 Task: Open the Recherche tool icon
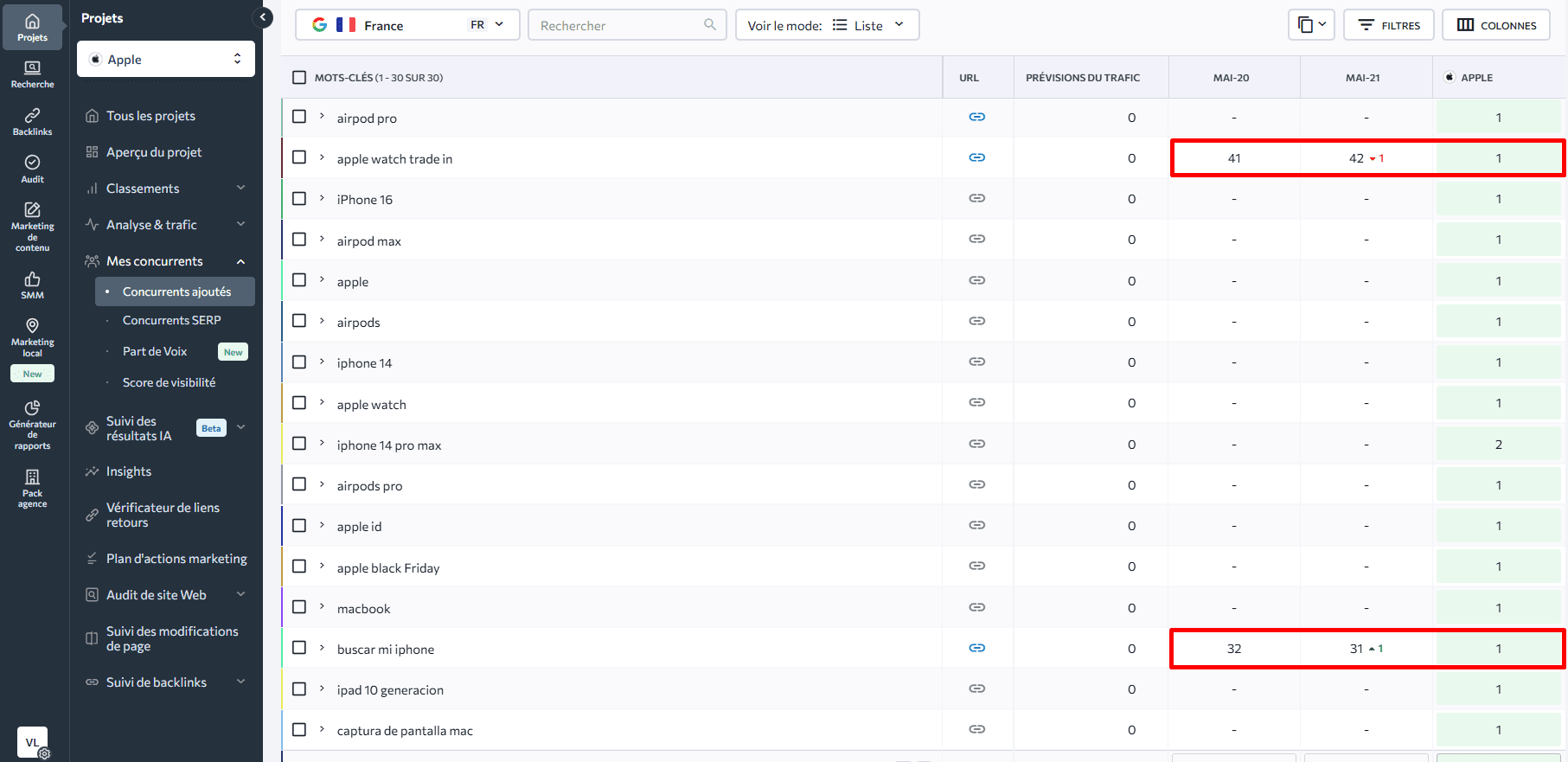click(32, 74)
